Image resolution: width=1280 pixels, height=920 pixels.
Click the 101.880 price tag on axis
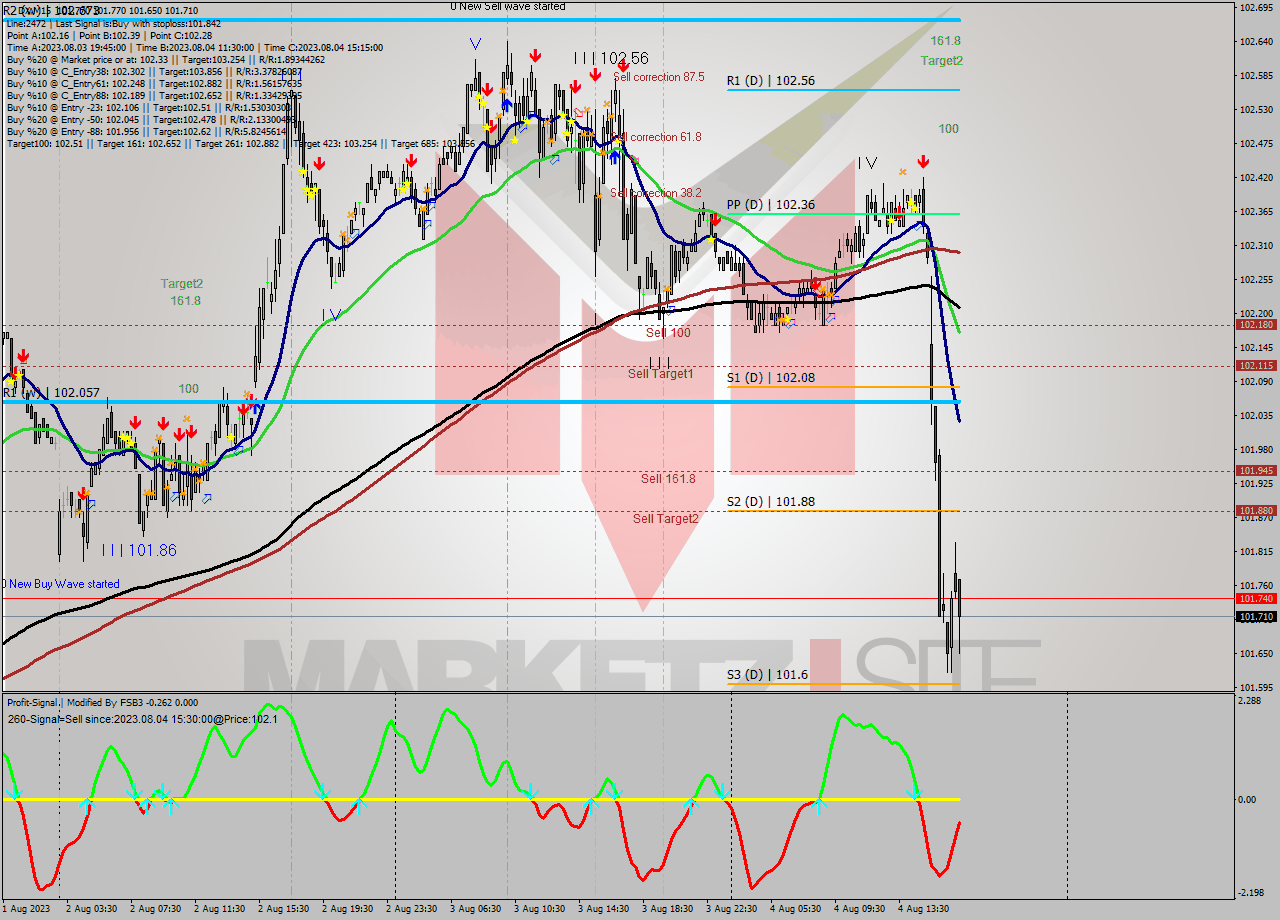tap(1256, 510)
